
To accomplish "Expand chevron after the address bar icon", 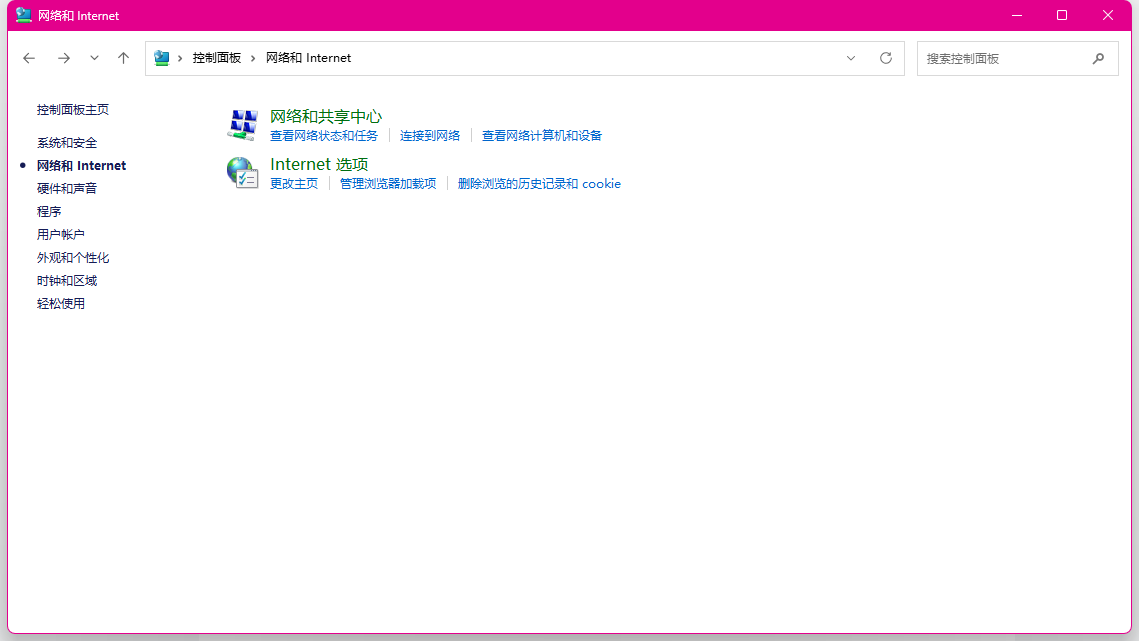I will [180, 58].
